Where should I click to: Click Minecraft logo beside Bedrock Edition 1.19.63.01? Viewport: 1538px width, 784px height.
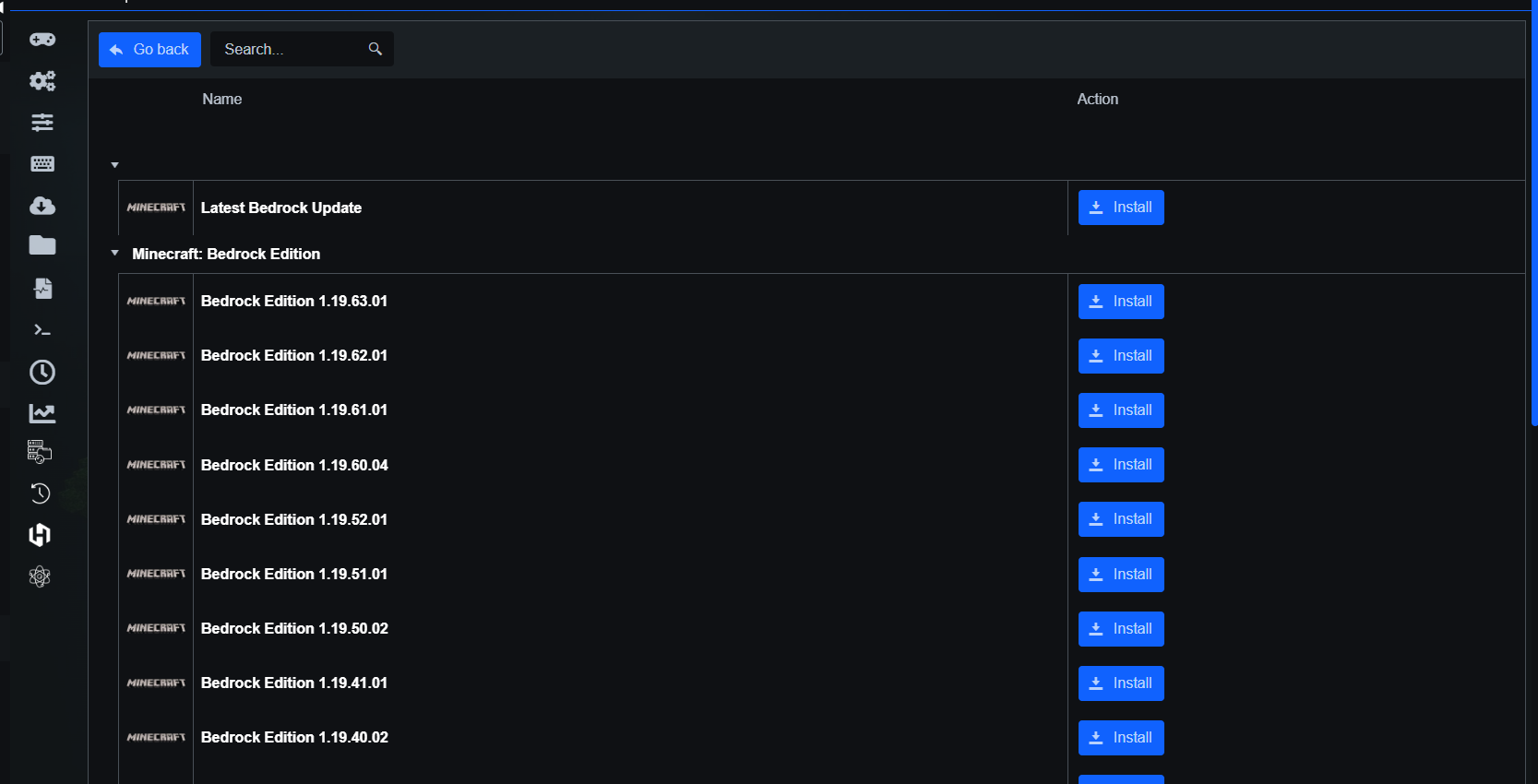pyautogui.click(x=156, y=301)
